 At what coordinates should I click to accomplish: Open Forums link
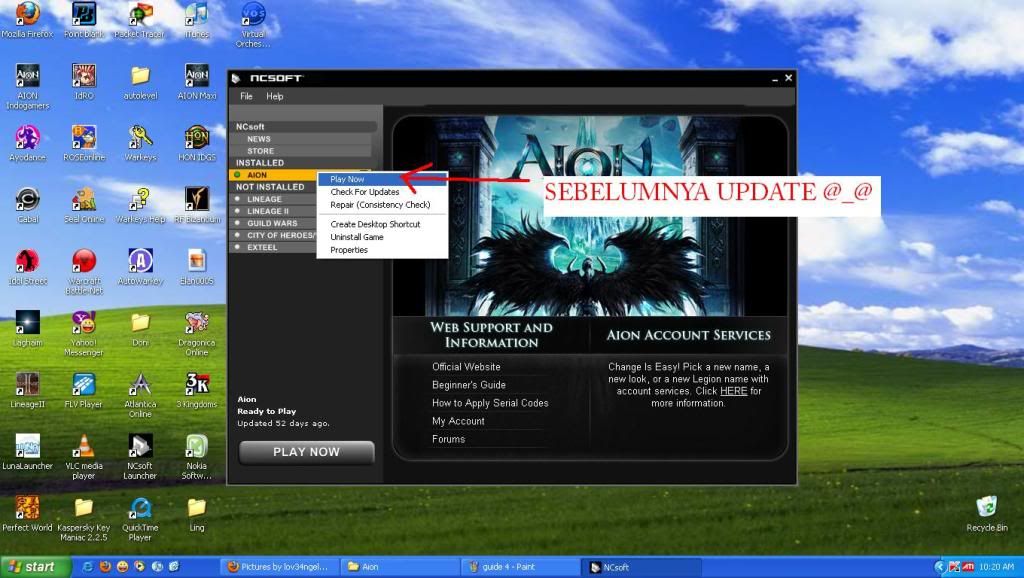tap(448, 440)
